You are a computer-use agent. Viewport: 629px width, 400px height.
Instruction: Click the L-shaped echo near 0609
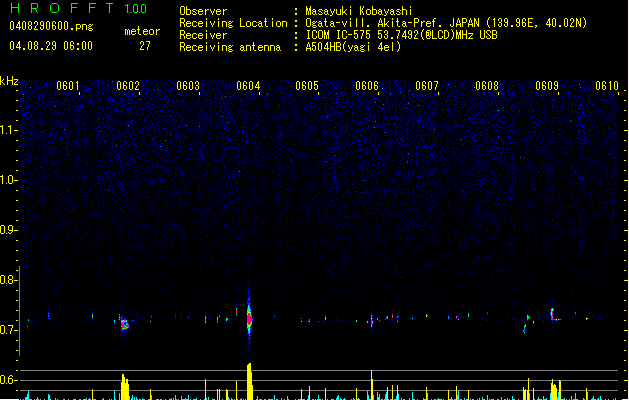tap(554, 315)
